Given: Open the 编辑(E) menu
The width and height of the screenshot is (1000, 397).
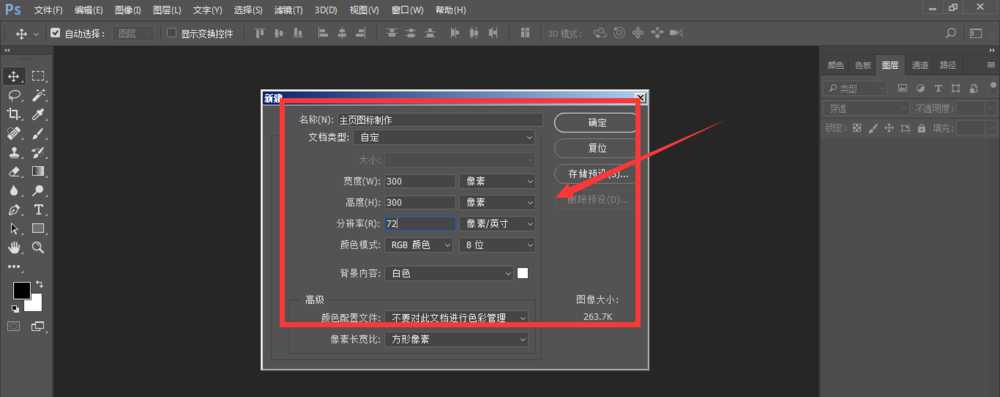Looking at the screenshot, I should tap(88, 10).
